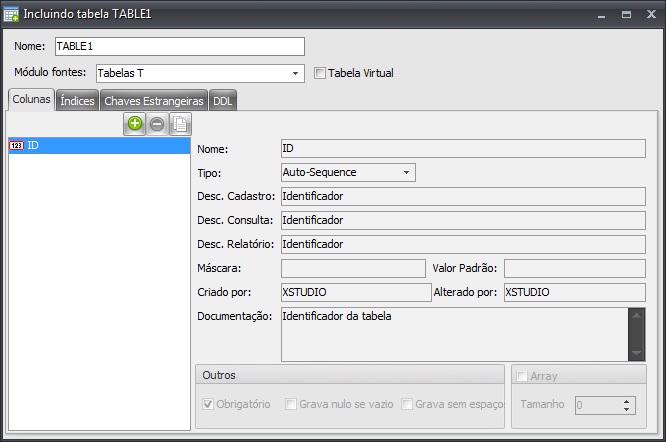
Task: Open the Chaves Estrangeiras tab
Action: [154, 100]
